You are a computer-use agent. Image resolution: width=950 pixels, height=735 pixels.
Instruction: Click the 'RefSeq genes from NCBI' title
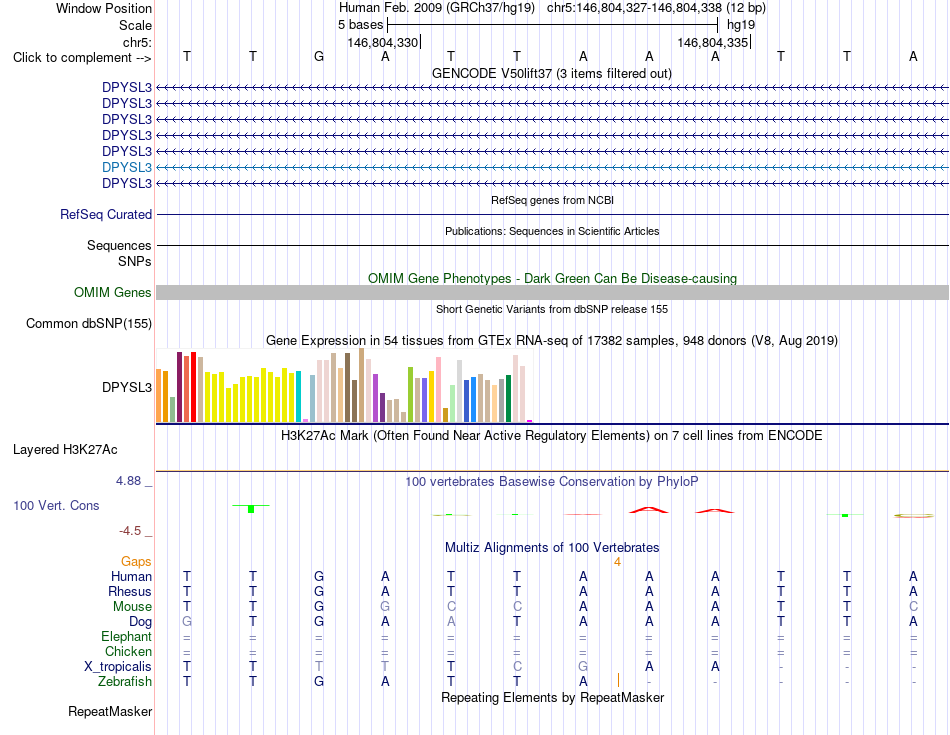pyautogui.click(x=552, y=200)
